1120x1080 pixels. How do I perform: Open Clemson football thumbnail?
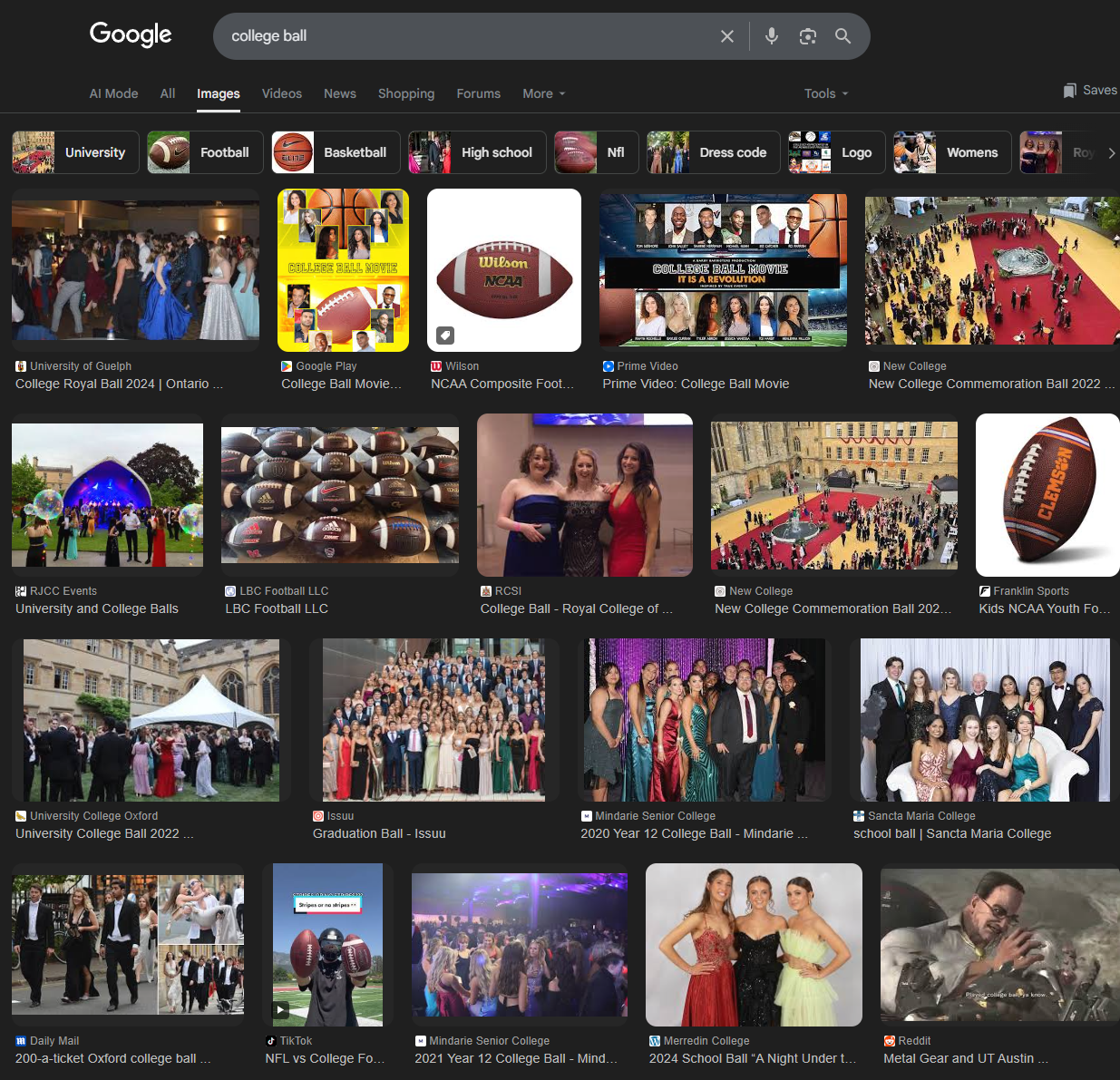[1047, 495]
